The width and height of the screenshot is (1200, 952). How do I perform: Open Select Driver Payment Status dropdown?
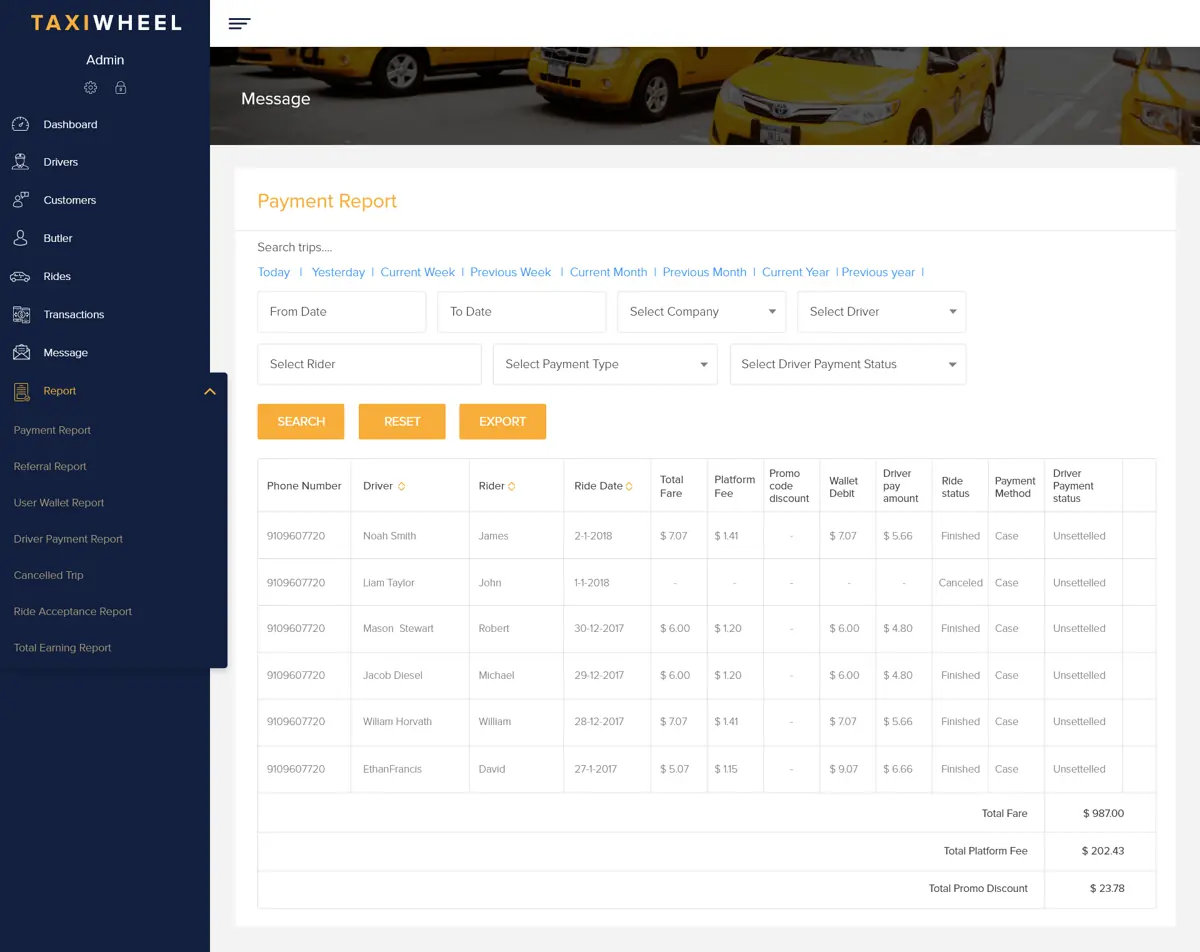click(x=848, y=364)
